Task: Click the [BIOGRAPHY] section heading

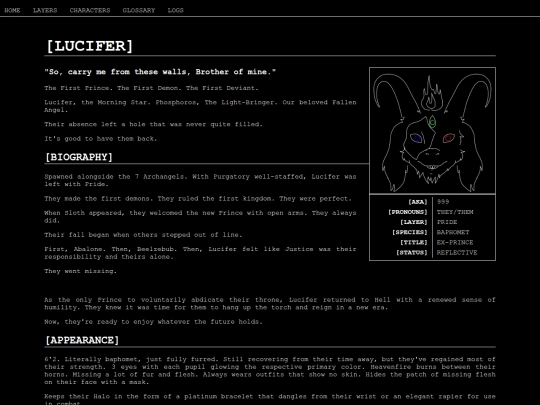Action: pyautogui.click(x=79, y=157)
